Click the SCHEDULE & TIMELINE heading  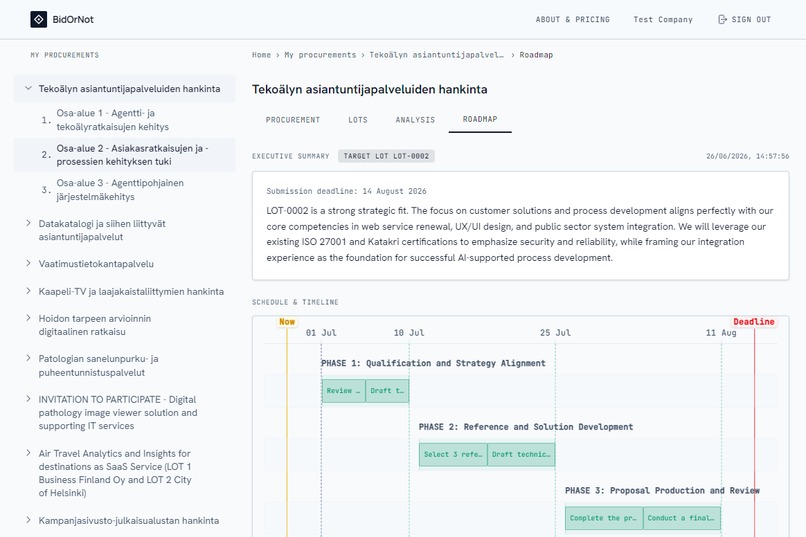(295, 302)
